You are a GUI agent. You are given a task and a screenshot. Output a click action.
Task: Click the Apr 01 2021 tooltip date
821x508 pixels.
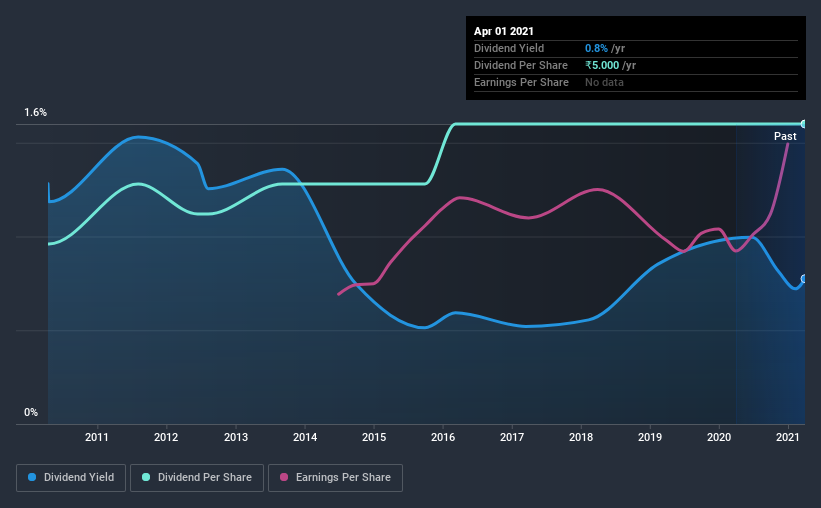[504, 31]
